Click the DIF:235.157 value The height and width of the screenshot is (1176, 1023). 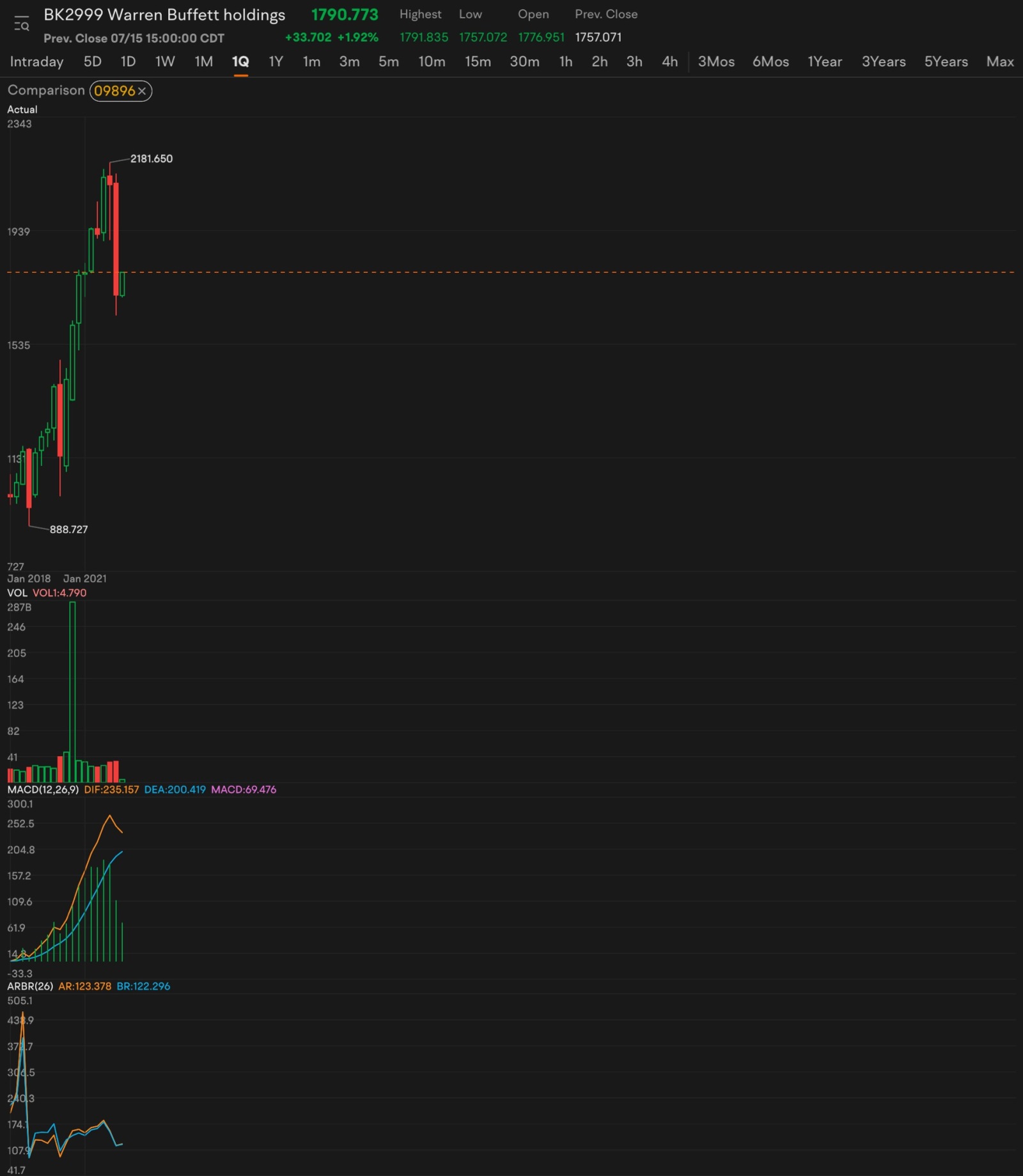pyautogui.click(x=111, y=789)
